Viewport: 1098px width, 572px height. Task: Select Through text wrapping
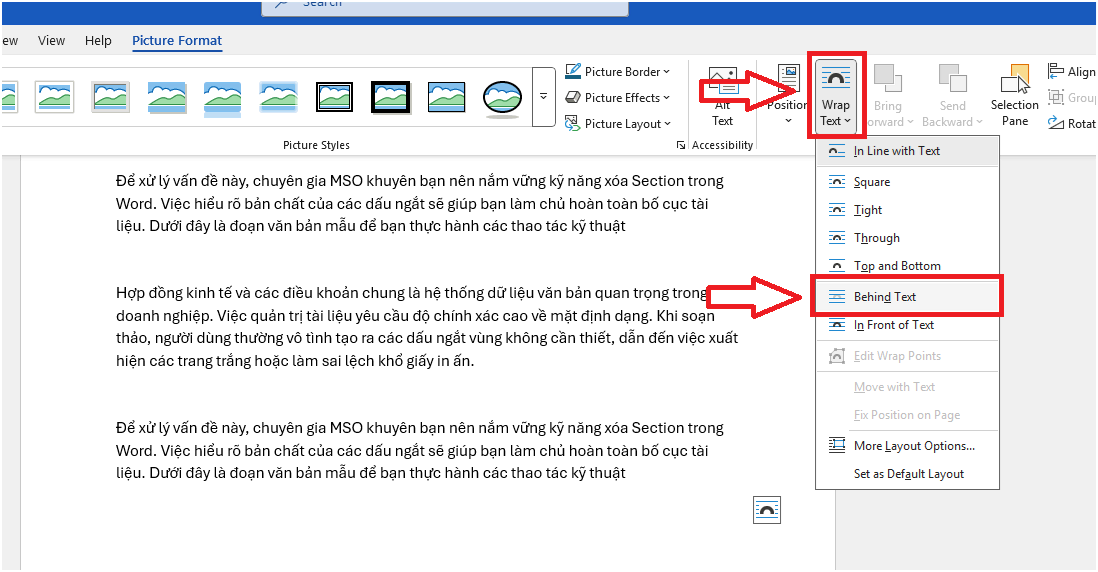(908, 238)
